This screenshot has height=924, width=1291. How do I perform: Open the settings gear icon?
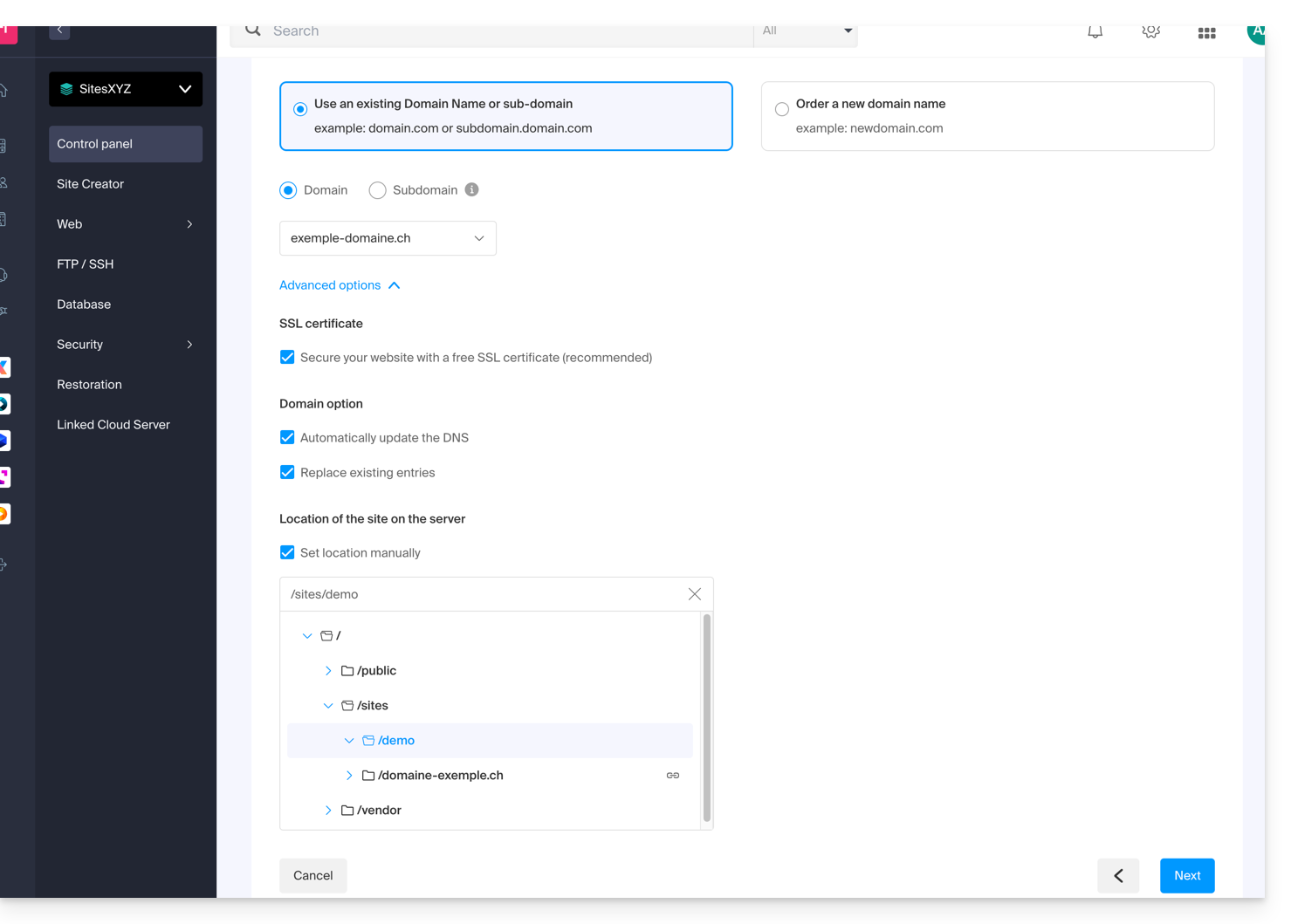click(1150, 32)
